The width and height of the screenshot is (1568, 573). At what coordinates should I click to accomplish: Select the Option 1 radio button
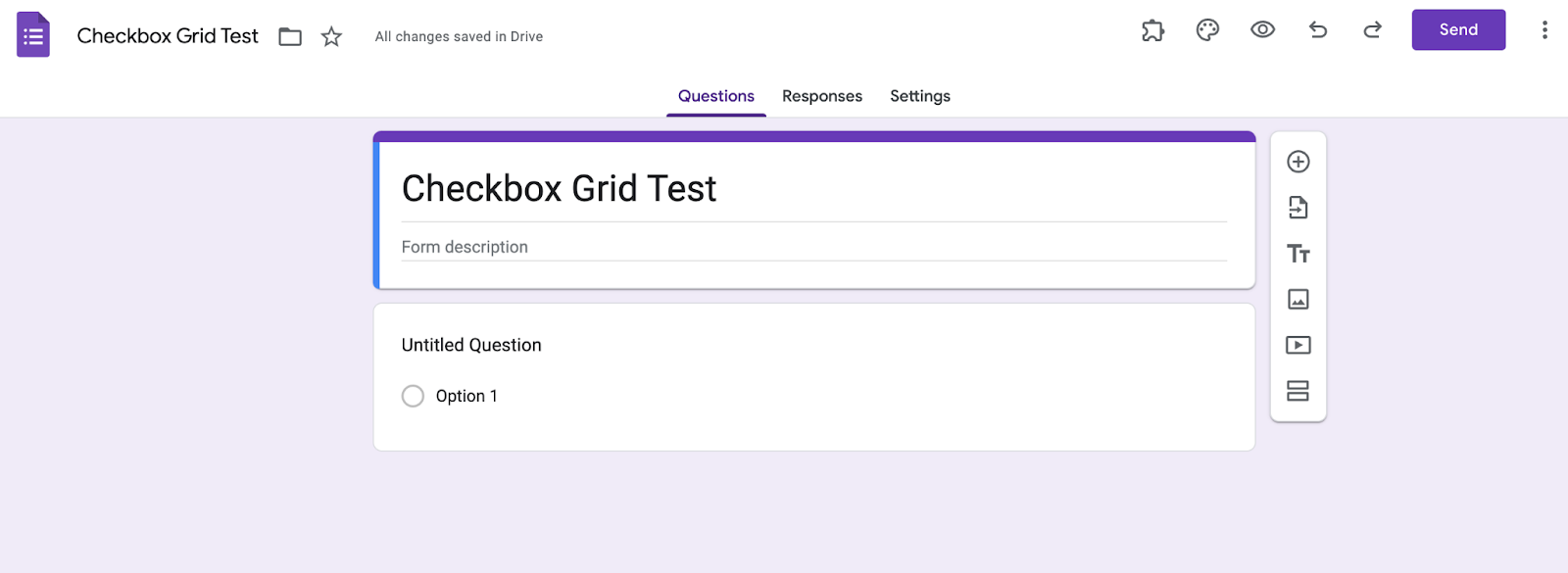414,396
